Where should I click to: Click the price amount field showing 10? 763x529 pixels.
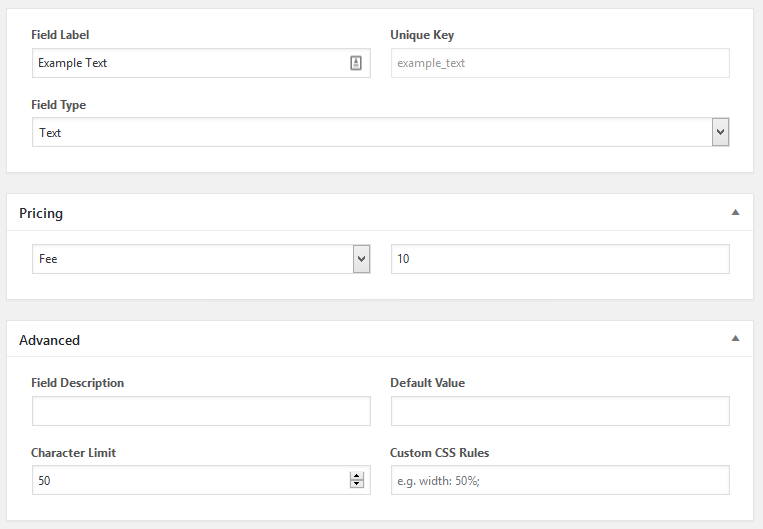click(560, 259)
